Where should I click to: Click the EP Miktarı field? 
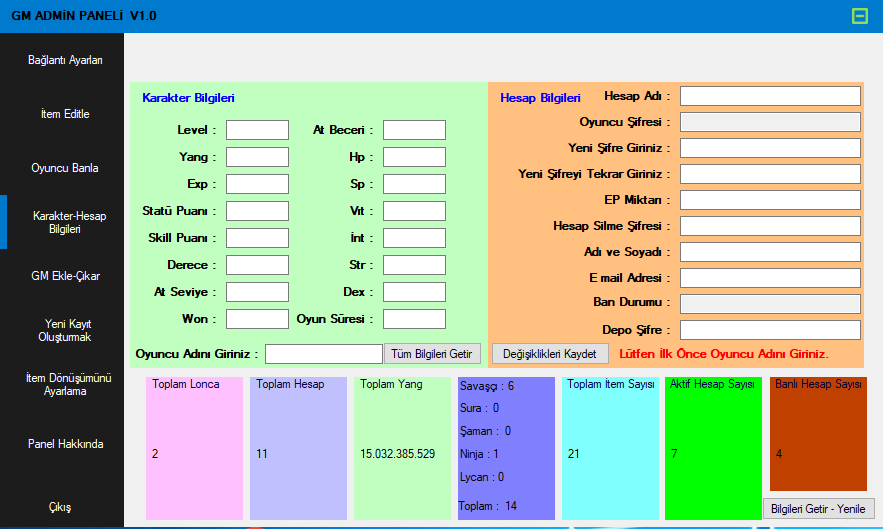pyautogui.click(x=770, y=199)
